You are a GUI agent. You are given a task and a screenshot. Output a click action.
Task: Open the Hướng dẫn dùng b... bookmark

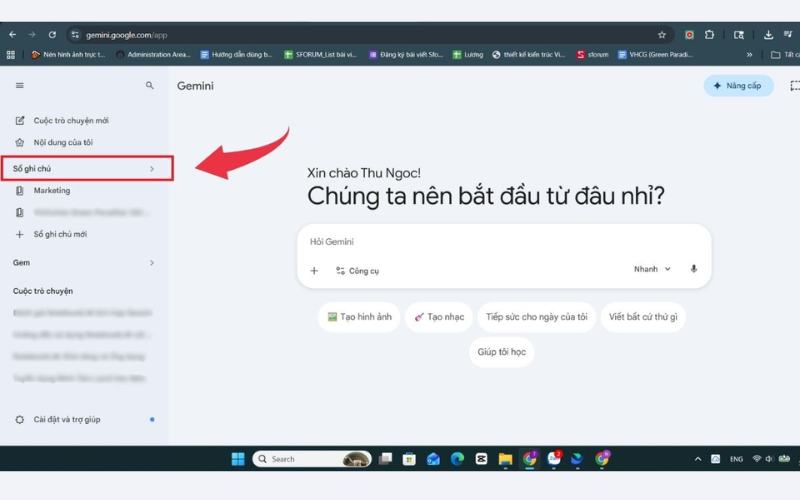click(x=236, y=55)
